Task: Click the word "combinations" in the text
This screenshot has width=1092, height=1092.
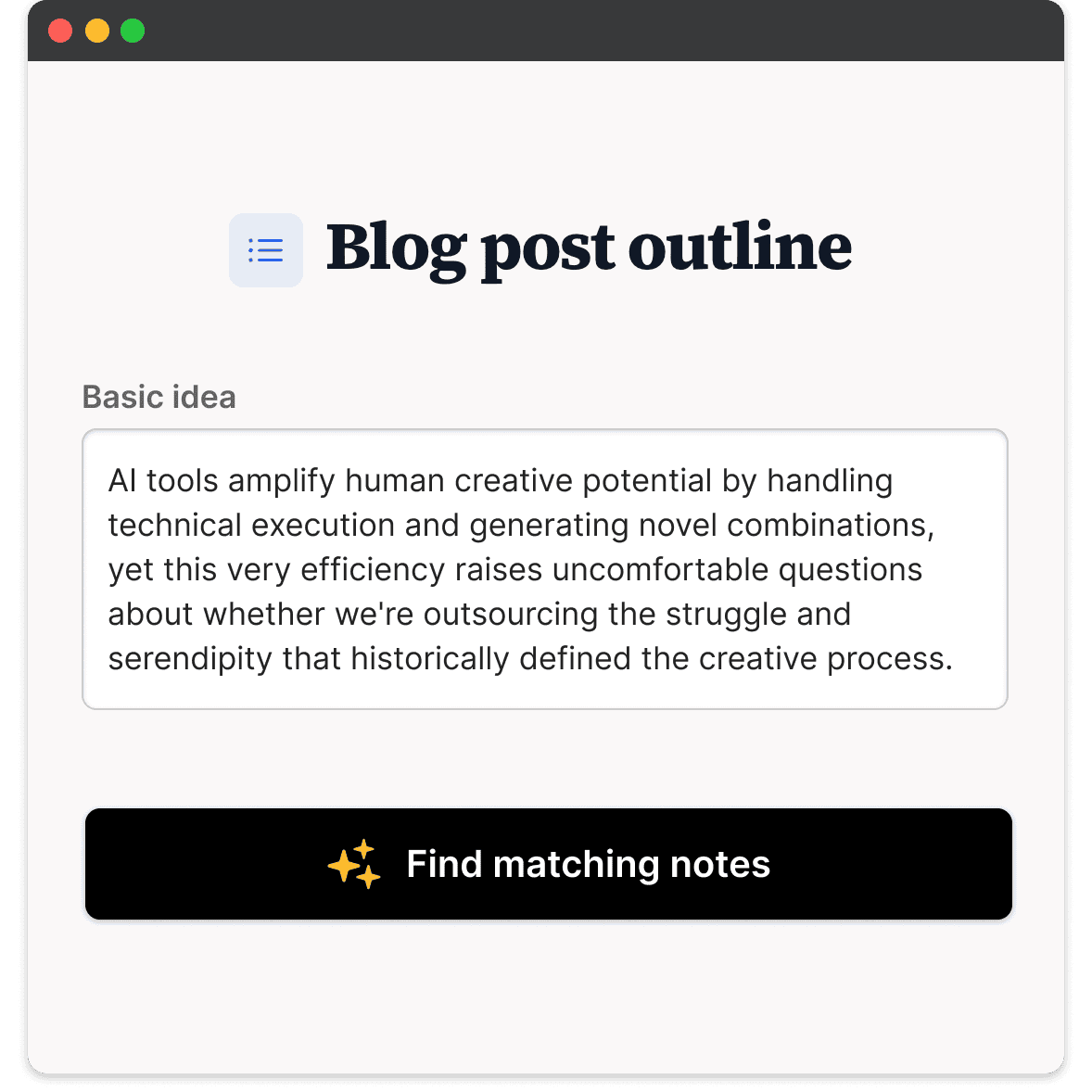Action: pos(828,525)
